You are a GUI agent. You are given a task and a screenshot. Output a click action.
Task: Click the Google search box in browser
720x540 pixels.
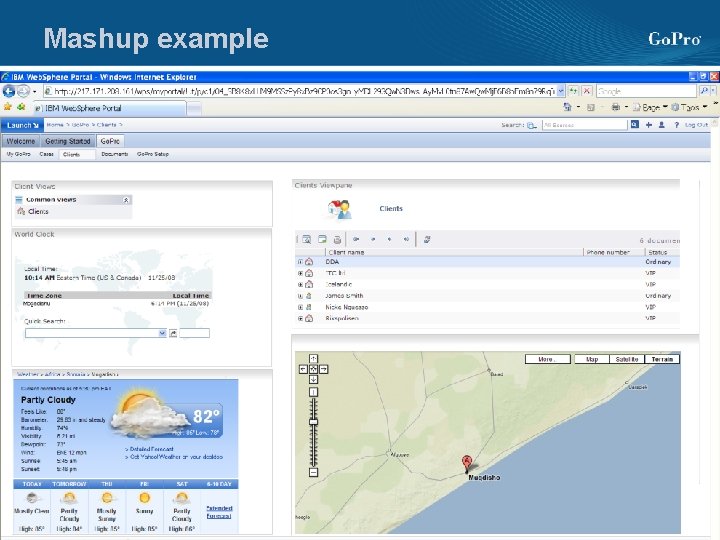point(647,91)
